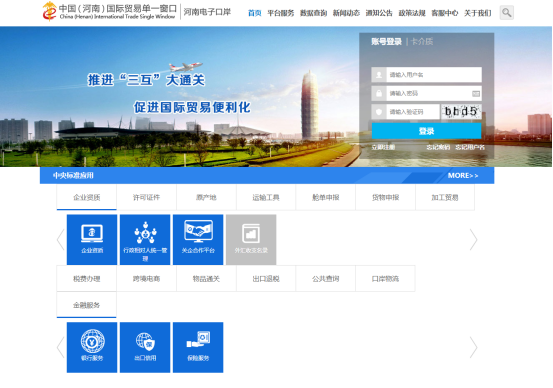The height and width of the screenshot is (388, 553).
Task: Click the 立即注册 register link
Action: pyautogui.click(x=383, y=147)
